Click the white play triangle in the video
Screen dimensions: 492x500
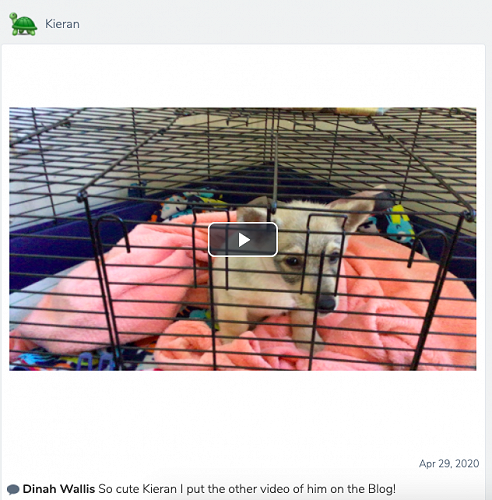(244, 240)
